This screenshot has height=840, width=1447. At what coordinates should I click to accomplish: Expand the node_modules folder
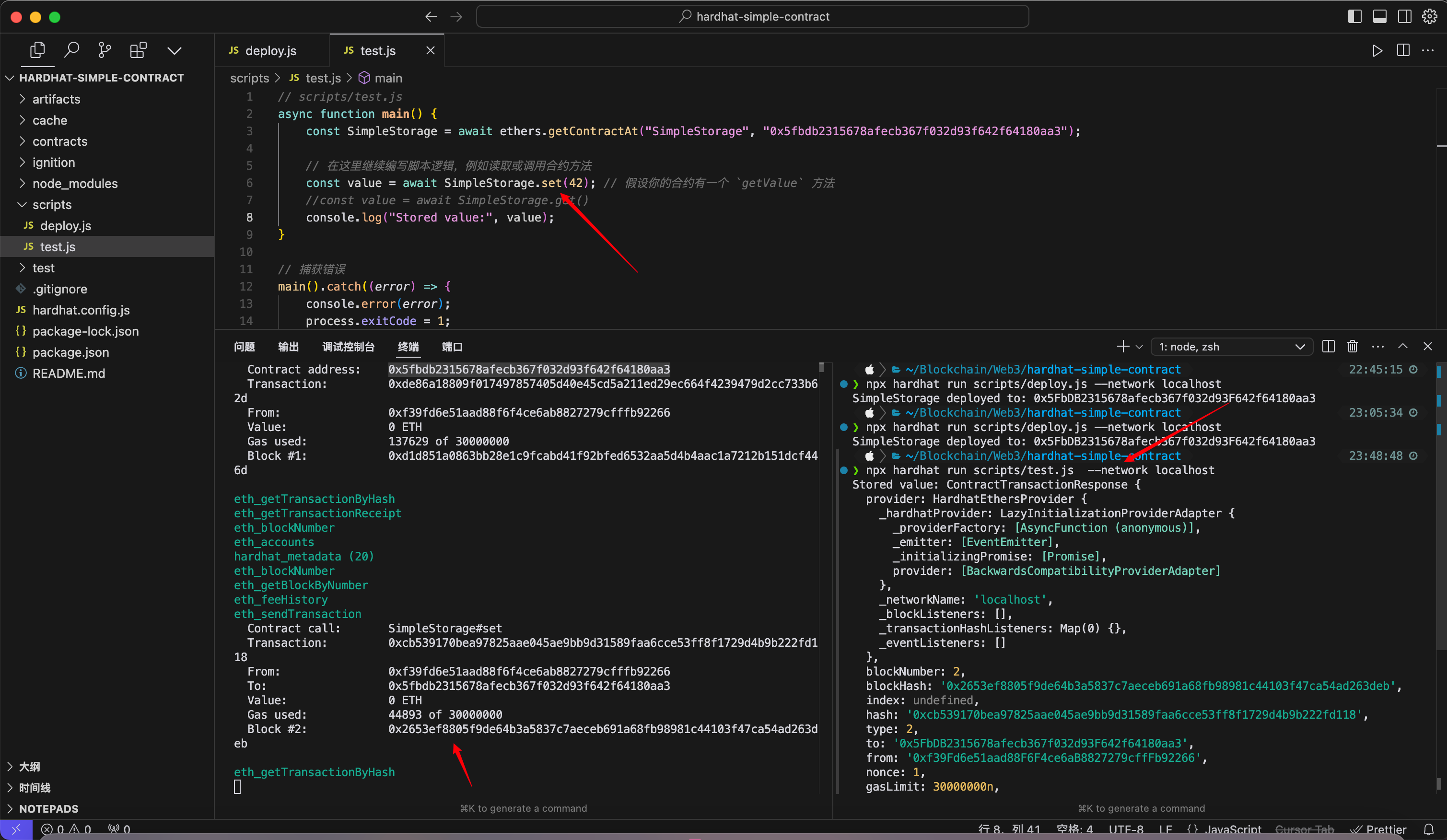[x=107, y=184]
